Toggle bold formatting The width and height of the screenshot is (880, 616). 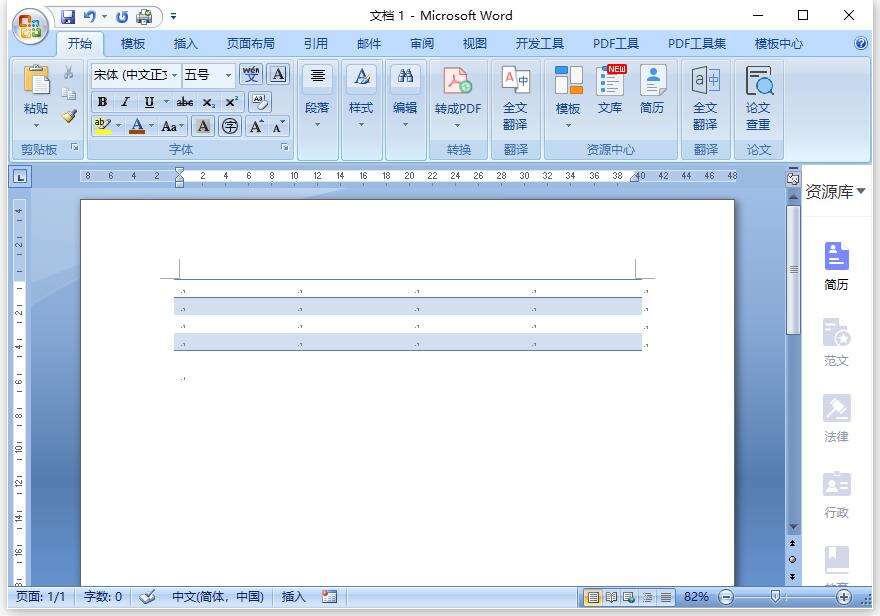pyautogui.click(x=101, y=102)
